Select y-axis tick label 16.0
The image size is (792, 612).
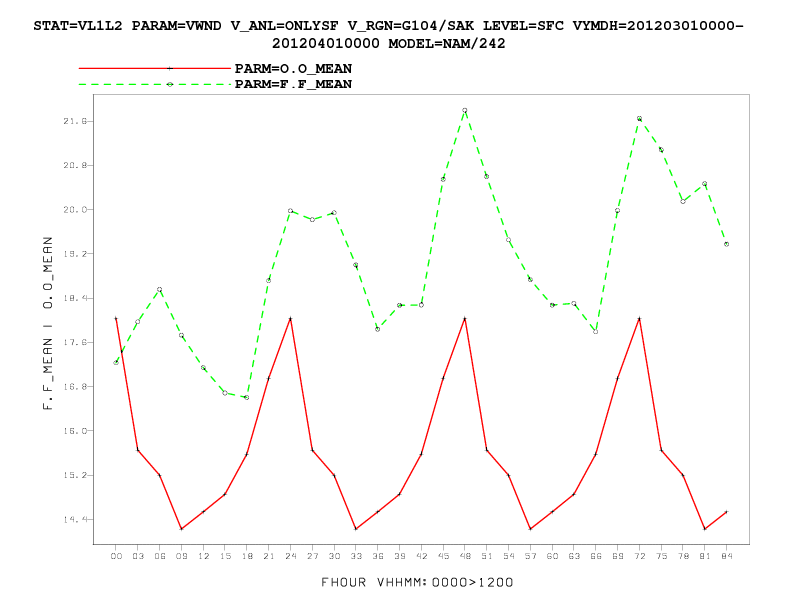[74, 431]
